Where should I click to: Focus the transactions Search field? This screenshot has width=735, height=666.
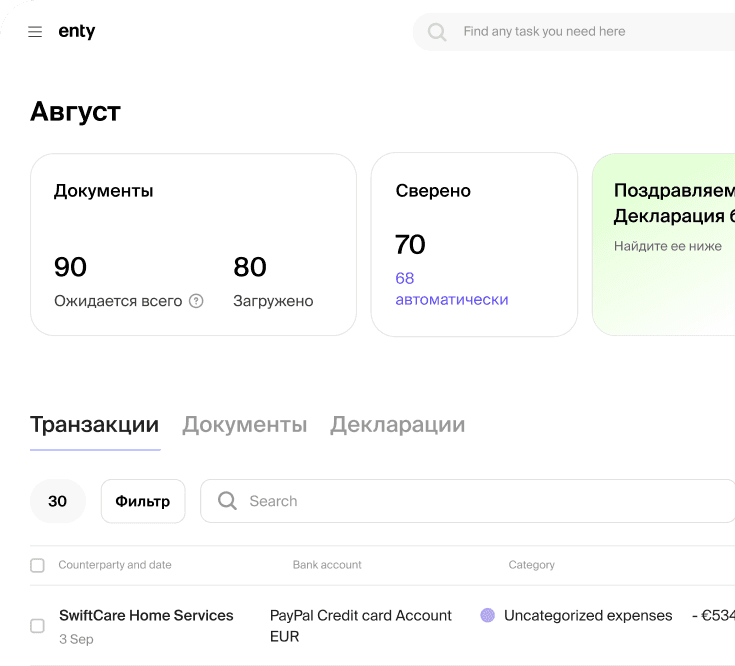tap(467, 501)
